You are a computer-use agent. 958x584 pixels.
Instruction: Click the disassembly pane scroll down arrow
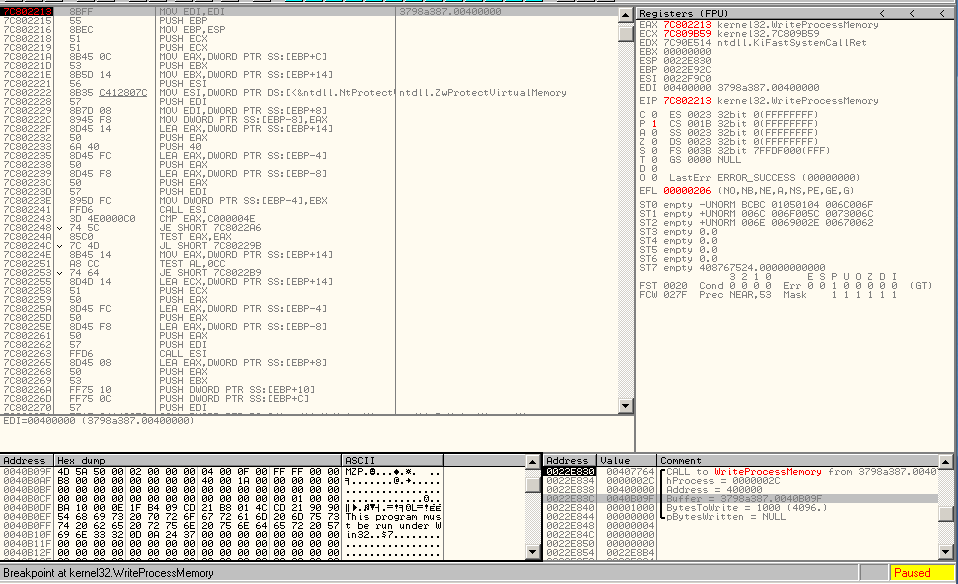pyautogui.click(x=625, y=406)
